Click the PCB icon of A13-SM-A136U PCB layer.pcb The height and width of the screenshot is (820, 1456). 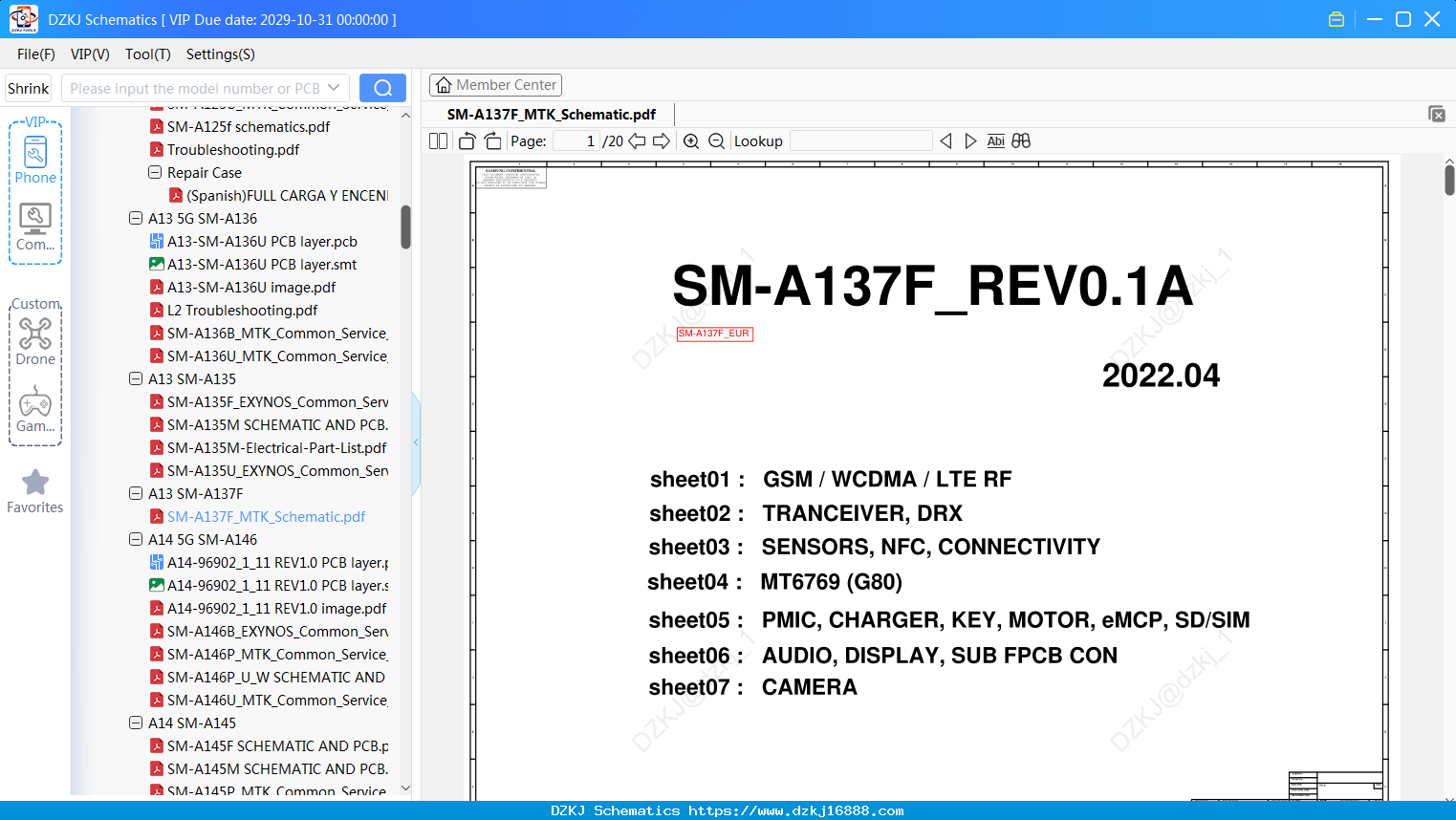click(157, 241)
